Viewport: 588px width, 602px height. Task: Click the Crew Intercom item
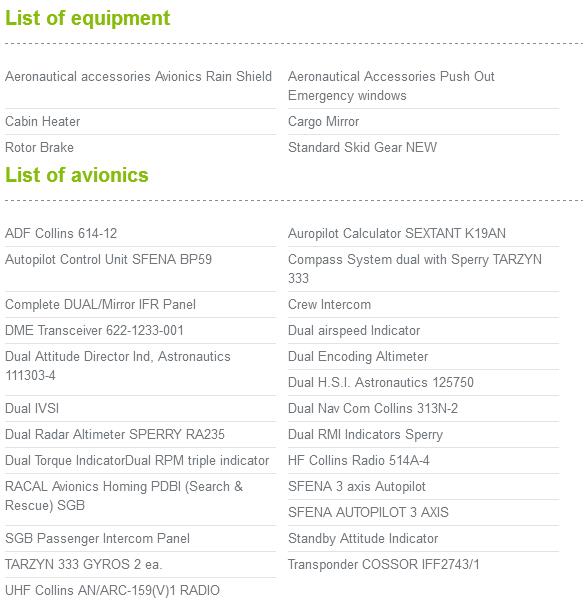(329, 304)
